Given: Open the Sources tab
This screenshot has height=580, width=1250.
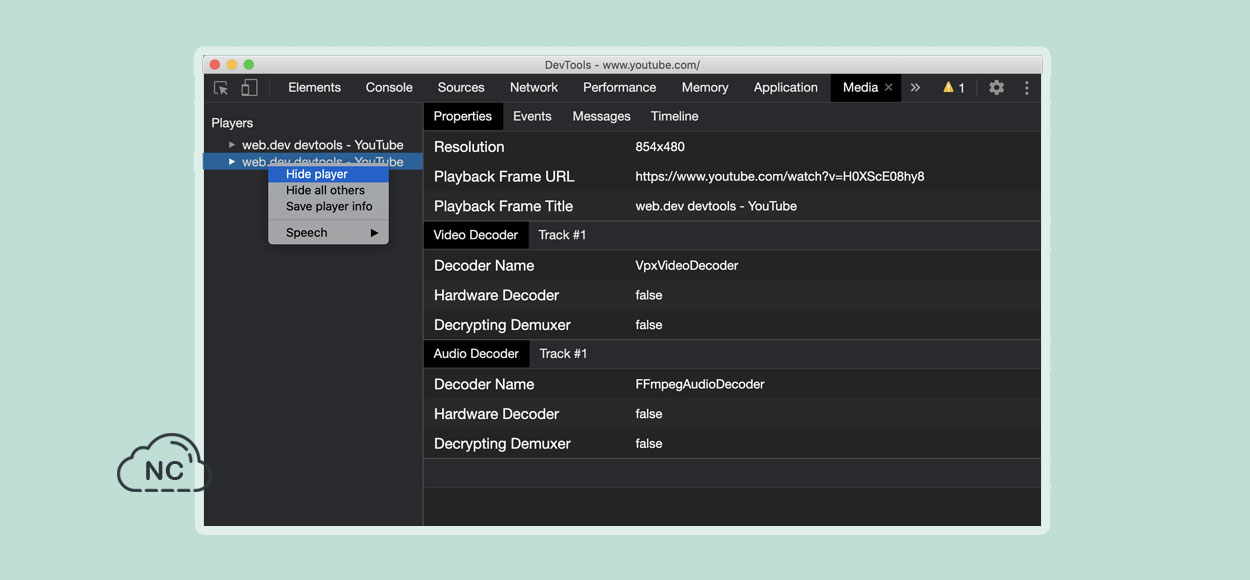Looking at the screenshot, I should (461, 88).
